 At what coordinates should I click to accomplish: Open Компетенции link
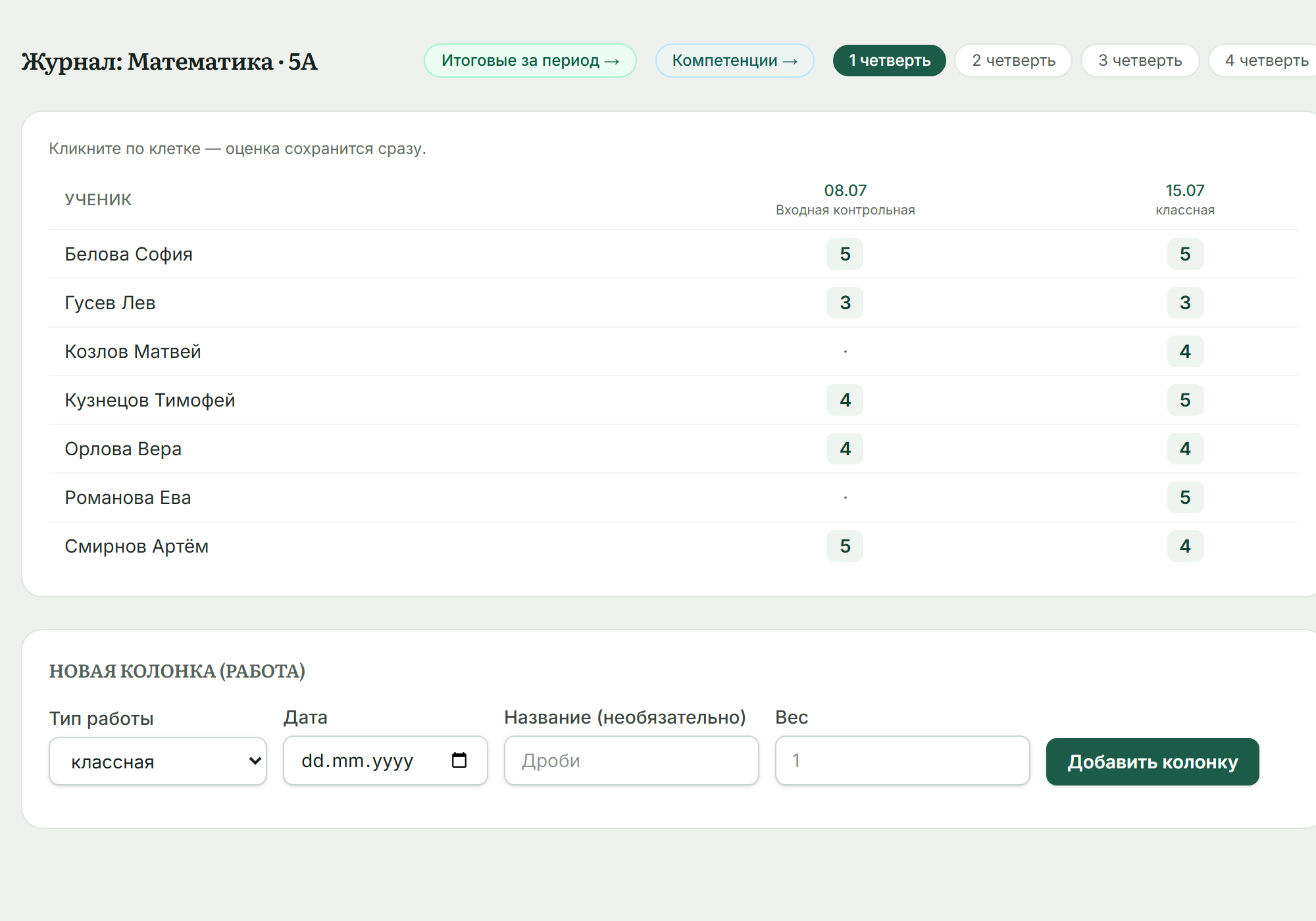[x=735, y=61]
